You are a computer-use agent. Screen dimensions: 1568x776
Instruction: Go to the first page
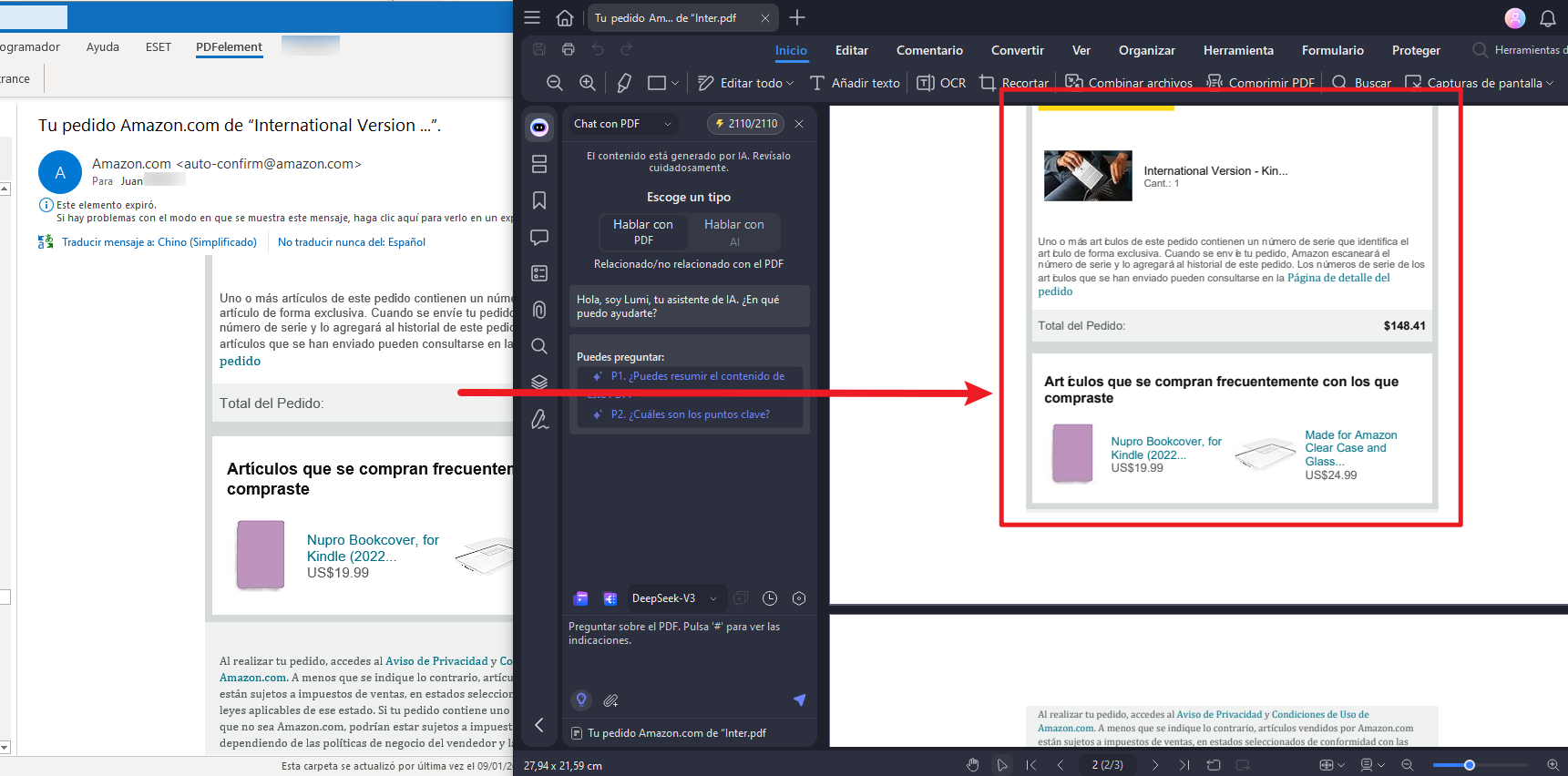click(x=1031, y=765)
